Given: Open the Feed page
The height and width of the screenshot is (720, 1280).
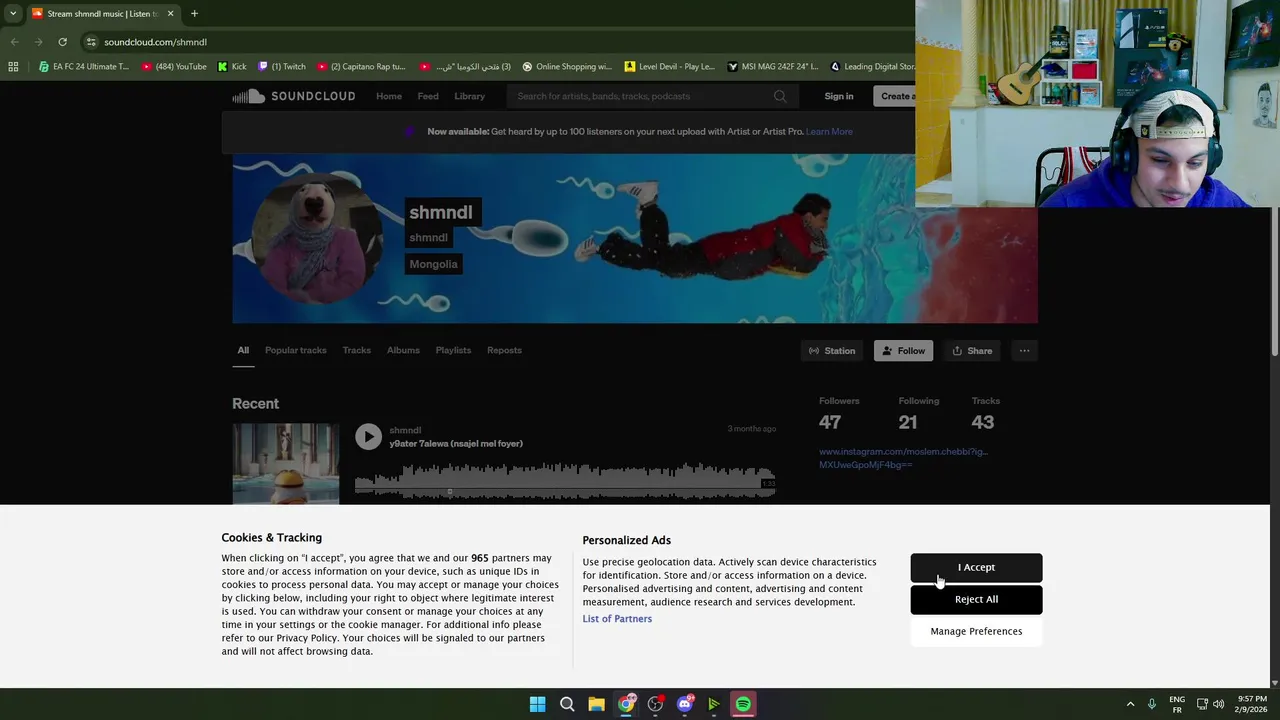Looking at the screenshot, I should coord(428,96).
